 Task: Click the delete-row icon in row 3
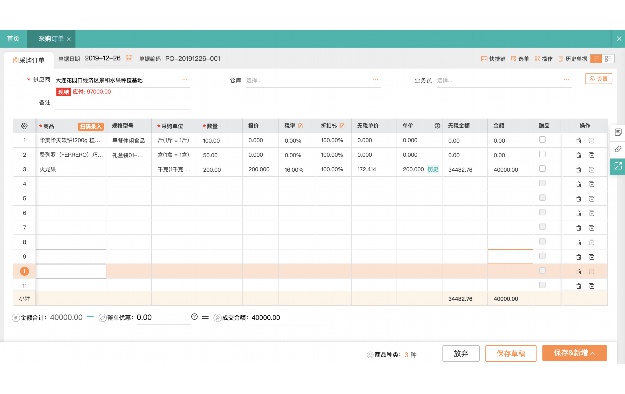point(592,169)
